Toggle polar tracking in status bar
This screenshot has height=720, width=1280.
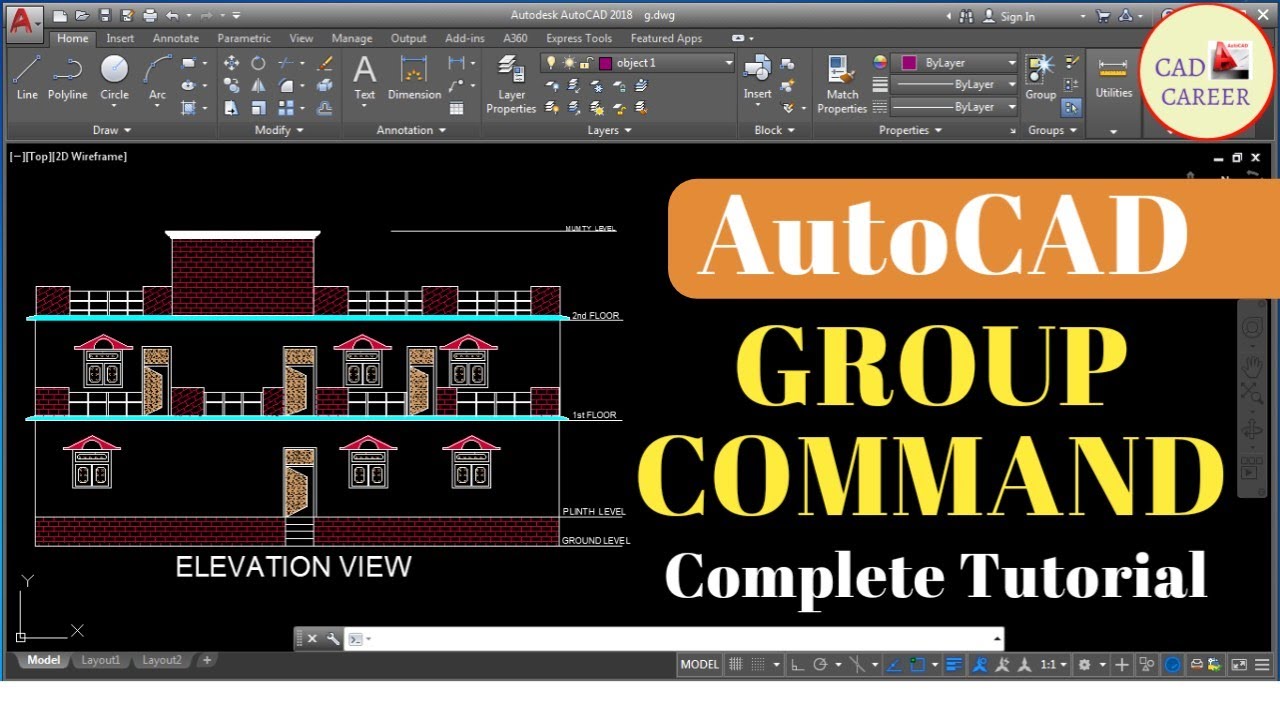point(820,665)
